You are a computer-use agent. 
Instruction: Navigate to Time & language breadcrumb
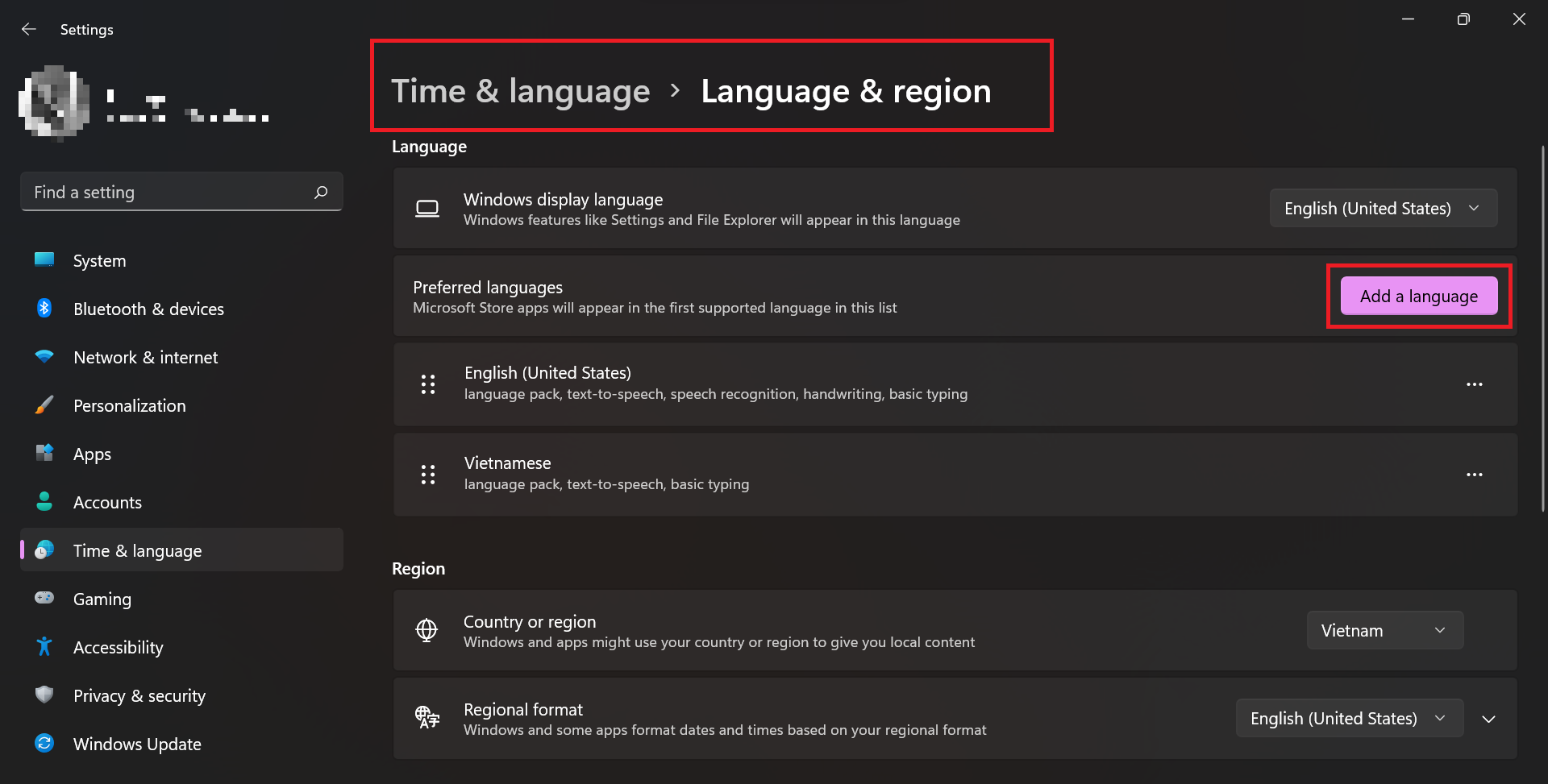coord(521,91)
